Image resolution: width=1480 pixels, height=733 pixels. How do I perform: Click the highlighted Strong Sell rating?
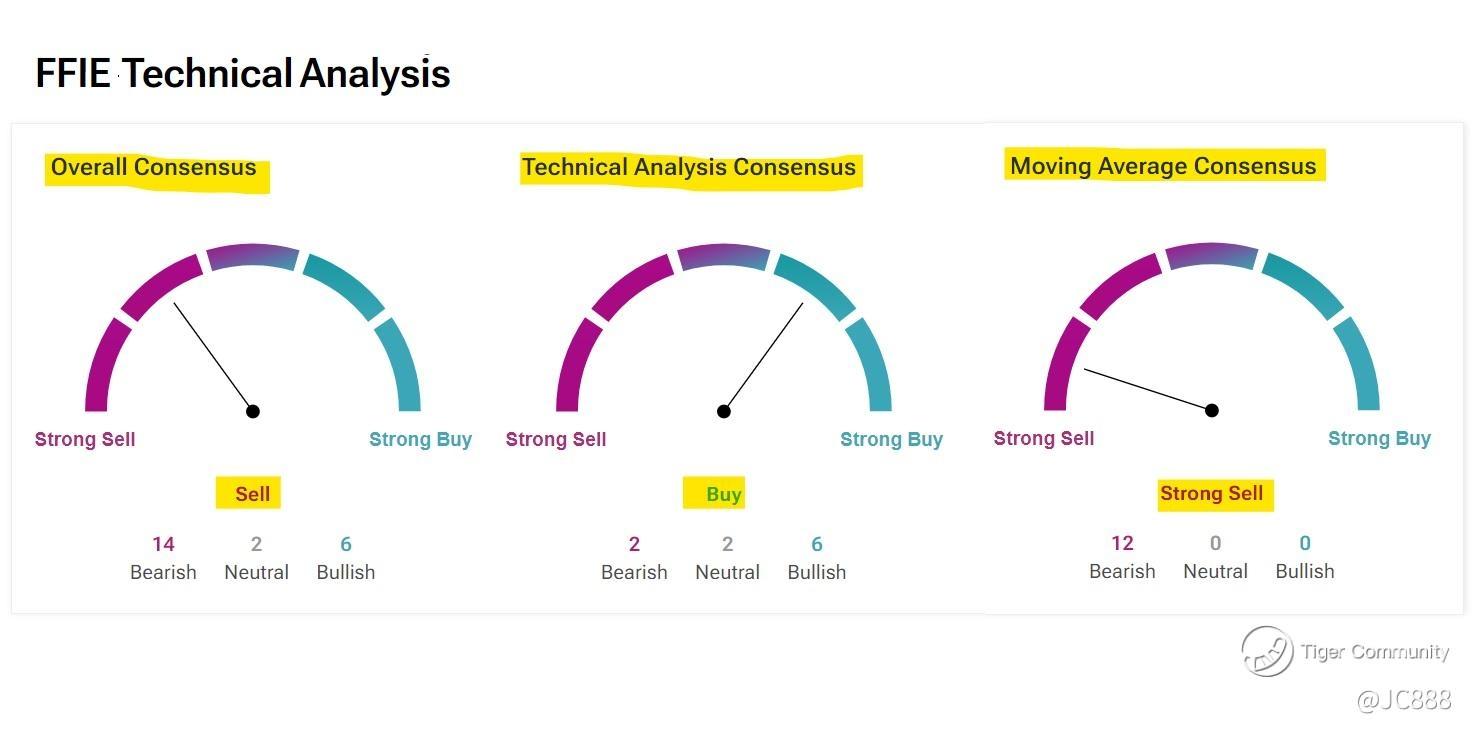1212,493
